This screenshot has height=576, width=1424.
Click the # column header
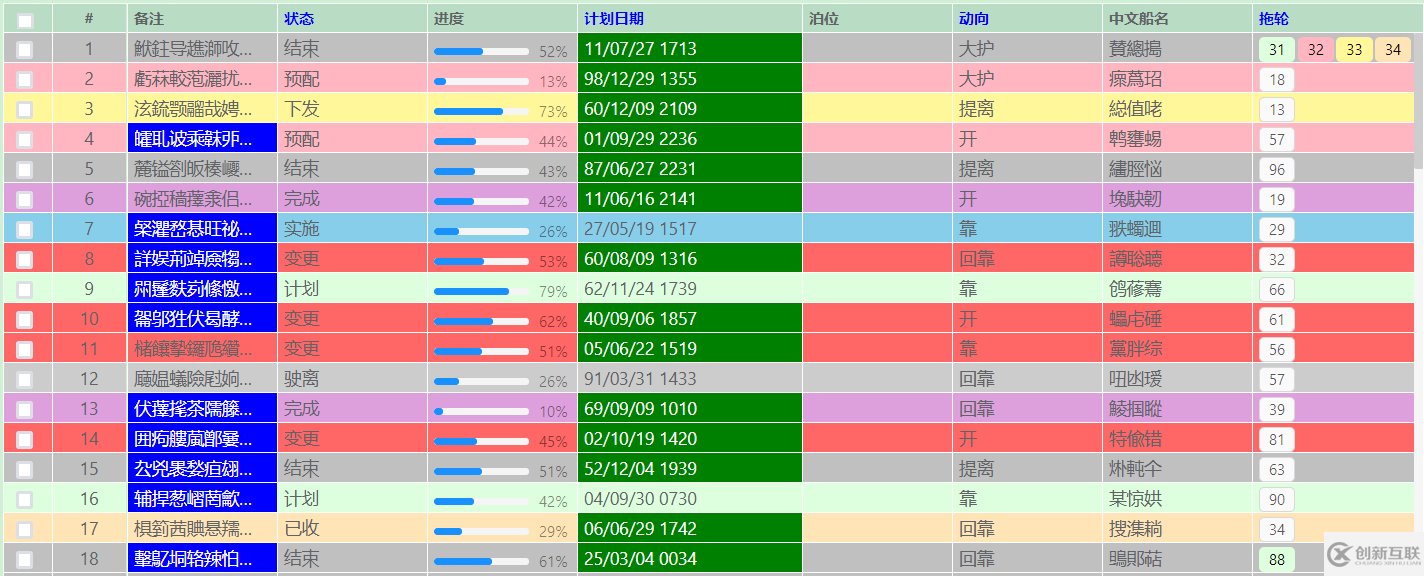coord(89,19)
